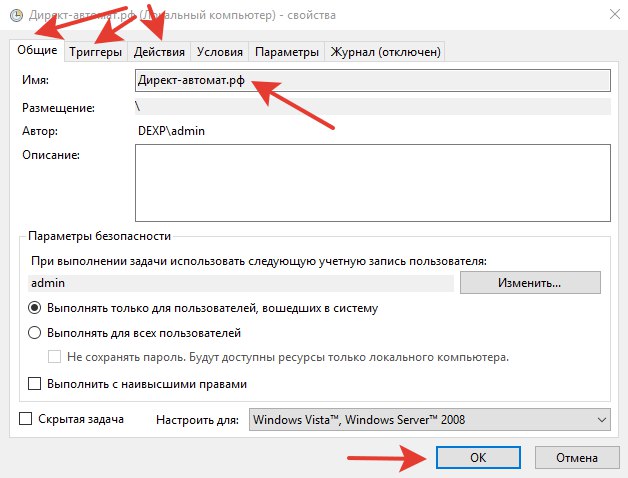
Task: Go to the Параметры tab
Action: click(286, 52)
